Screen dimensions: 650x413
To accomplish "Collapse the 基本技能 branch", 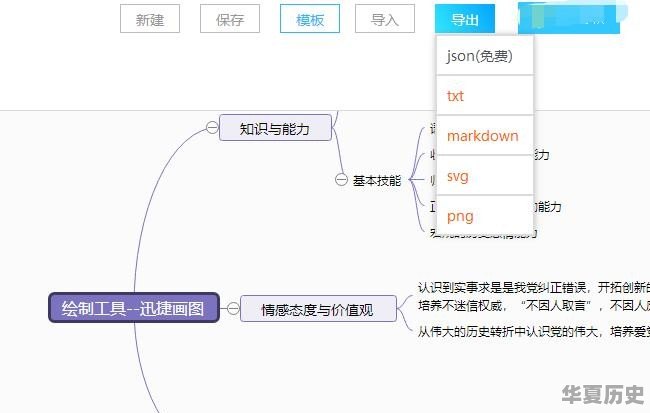I will pyautogui.click(x=341, y=180).
